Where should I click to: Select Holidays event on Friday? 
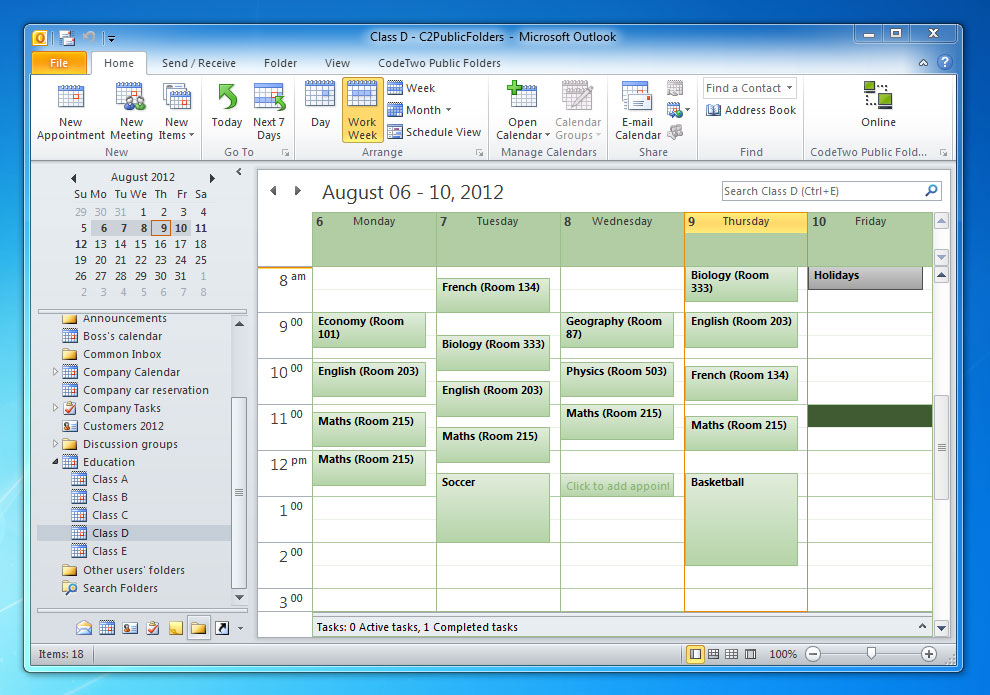point(865,278)
